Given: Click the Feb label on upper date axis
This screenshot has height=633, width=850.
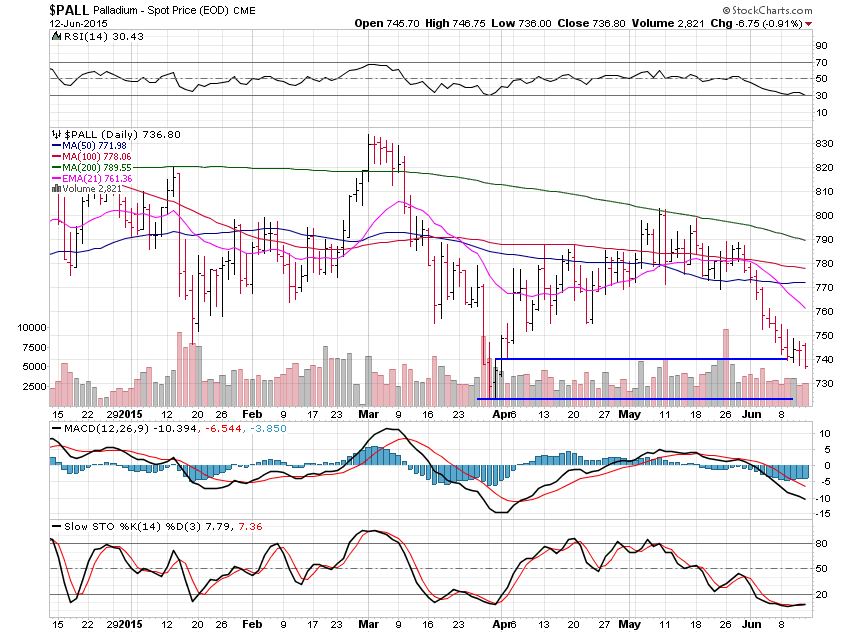Looking at the screenshot, I should tap(252, 414).
